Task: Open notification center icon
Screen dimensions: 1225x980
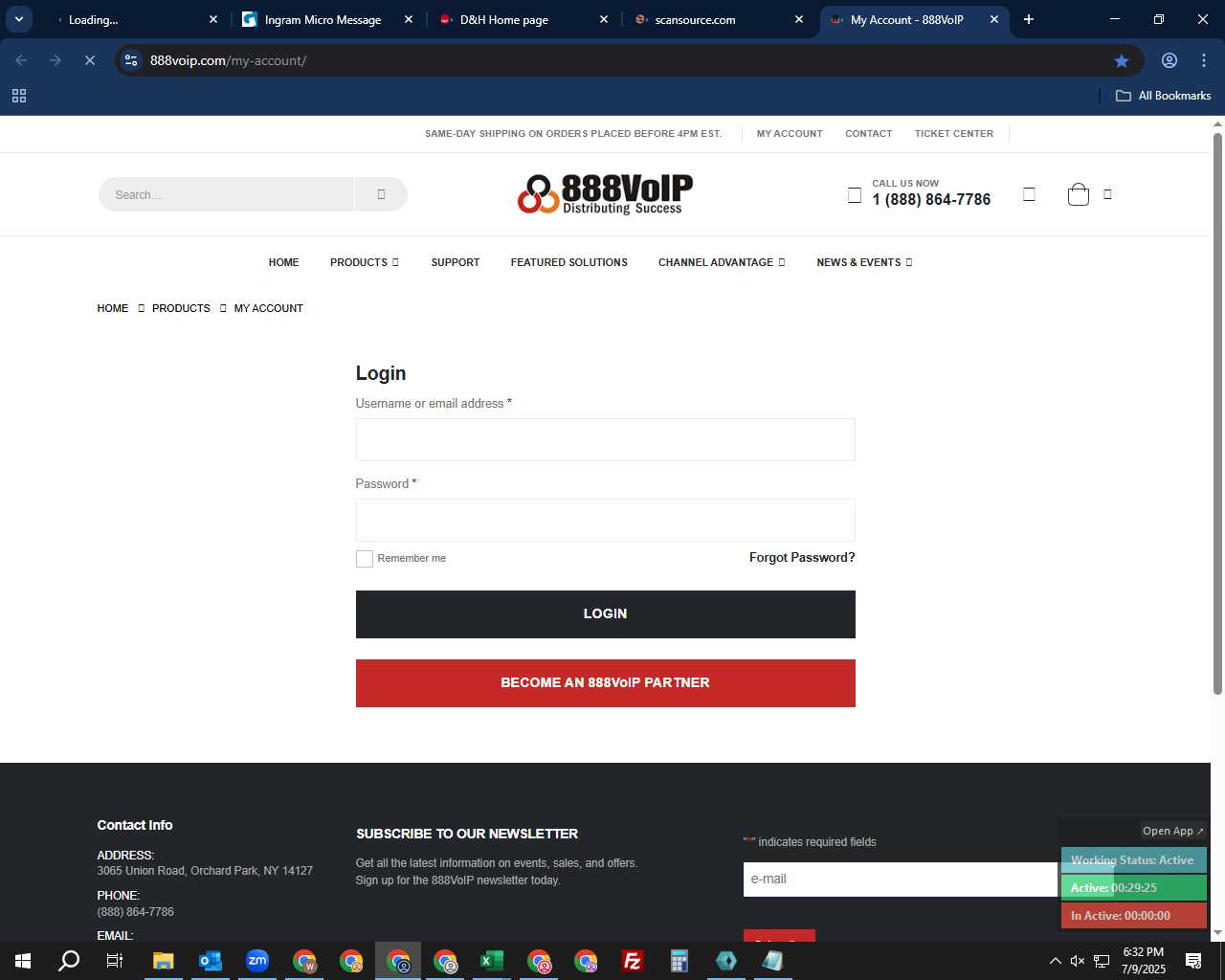Action: (1193, 961)
